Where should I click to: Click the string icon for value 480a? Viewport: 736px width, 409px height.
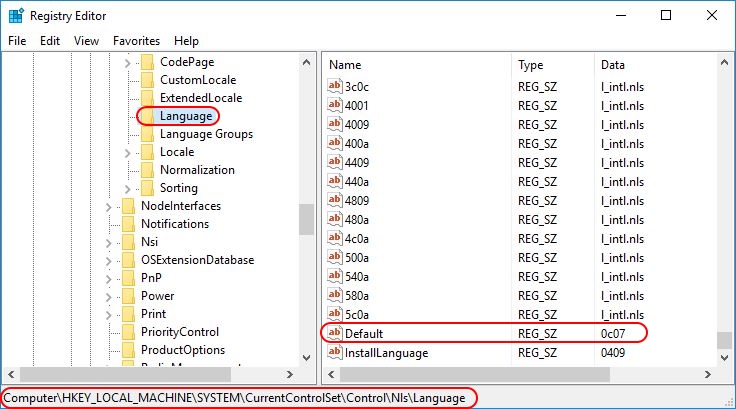(x=335, y=219)
